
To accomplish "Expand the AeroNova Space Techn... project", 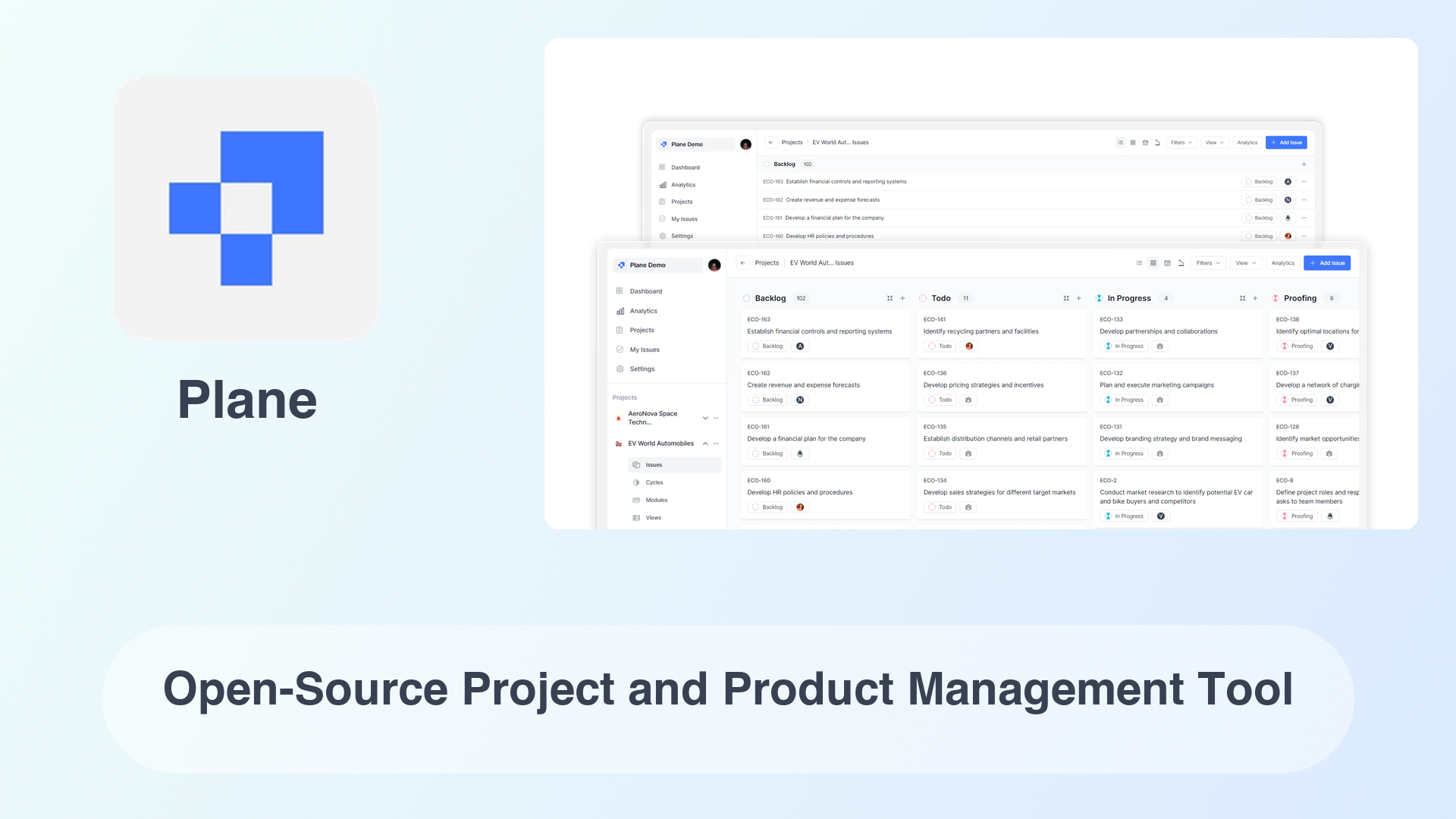I will coord(705,417).
